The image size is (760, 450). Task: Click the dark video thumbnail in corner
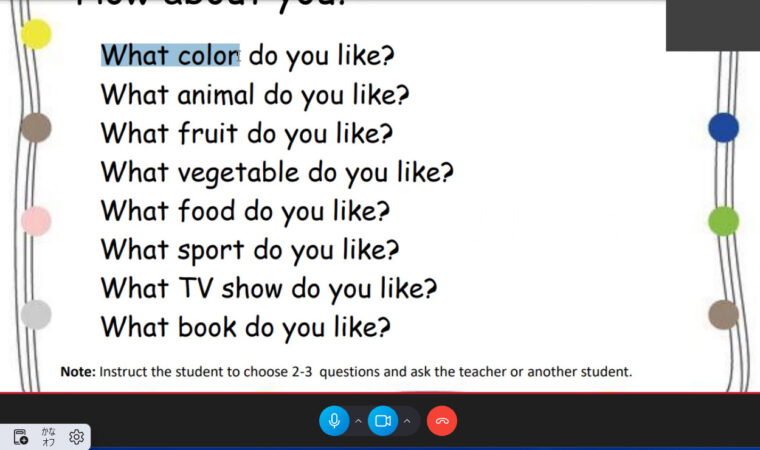tap(713, 25)
